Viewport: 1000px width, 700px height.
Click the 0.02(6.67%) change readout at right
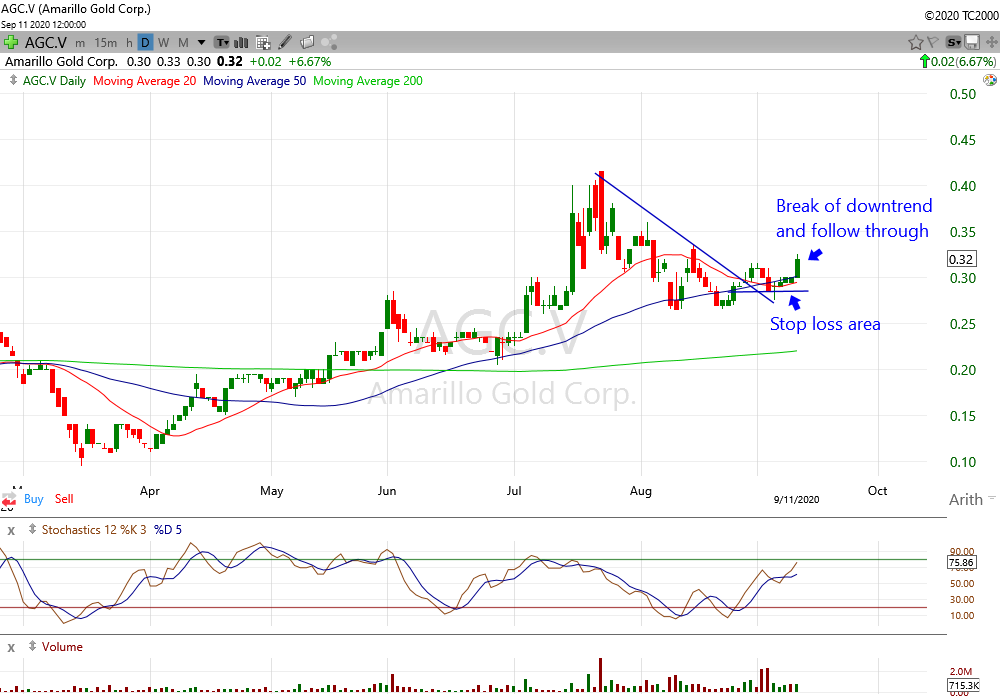pos(957,62)
